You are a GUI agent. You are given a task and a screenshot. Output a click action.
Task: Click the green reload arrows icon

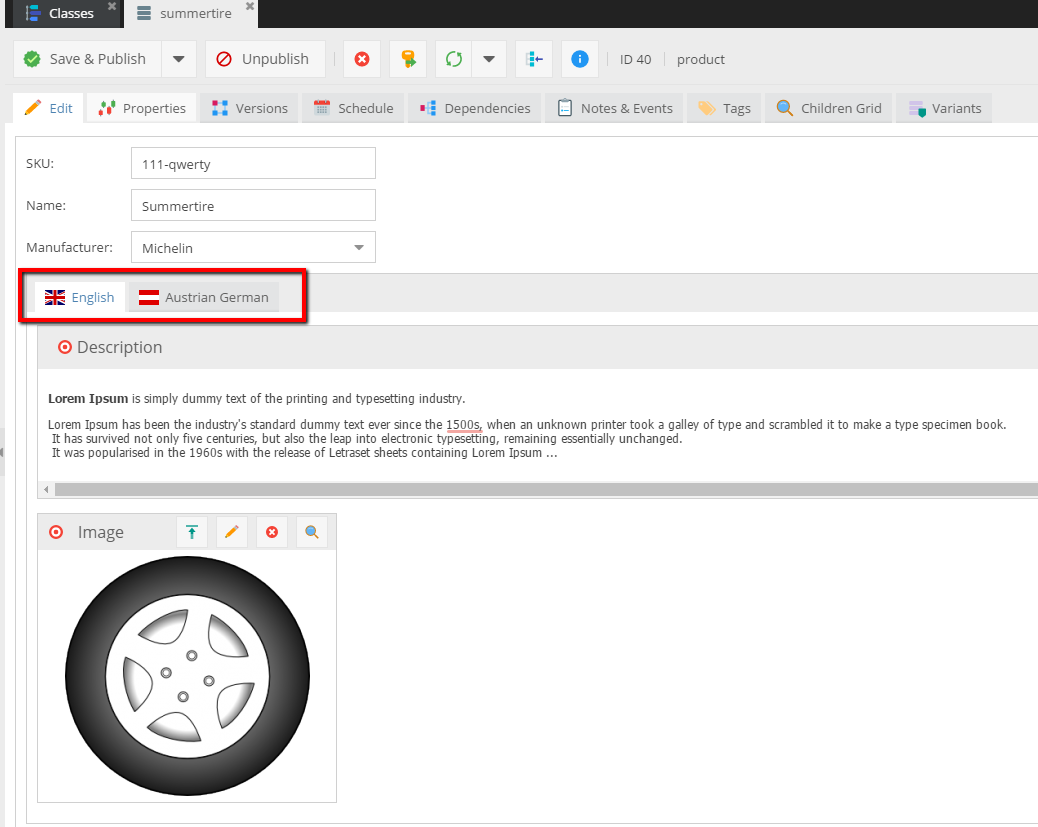click(454, 59)
